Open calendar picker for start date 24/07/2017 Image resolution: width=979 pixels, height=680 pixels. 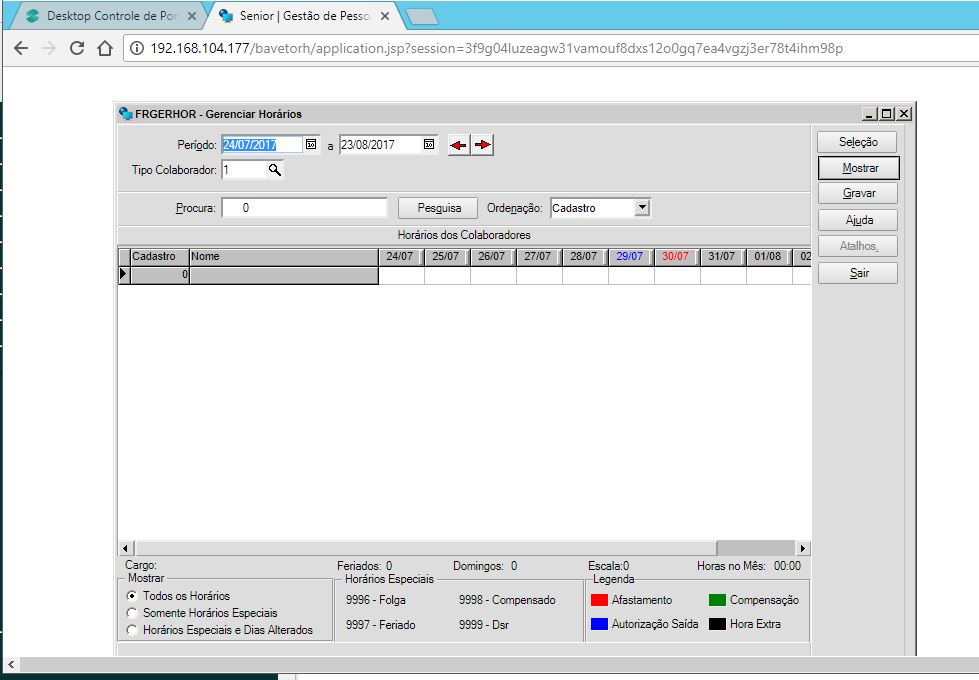click(311, 145)
